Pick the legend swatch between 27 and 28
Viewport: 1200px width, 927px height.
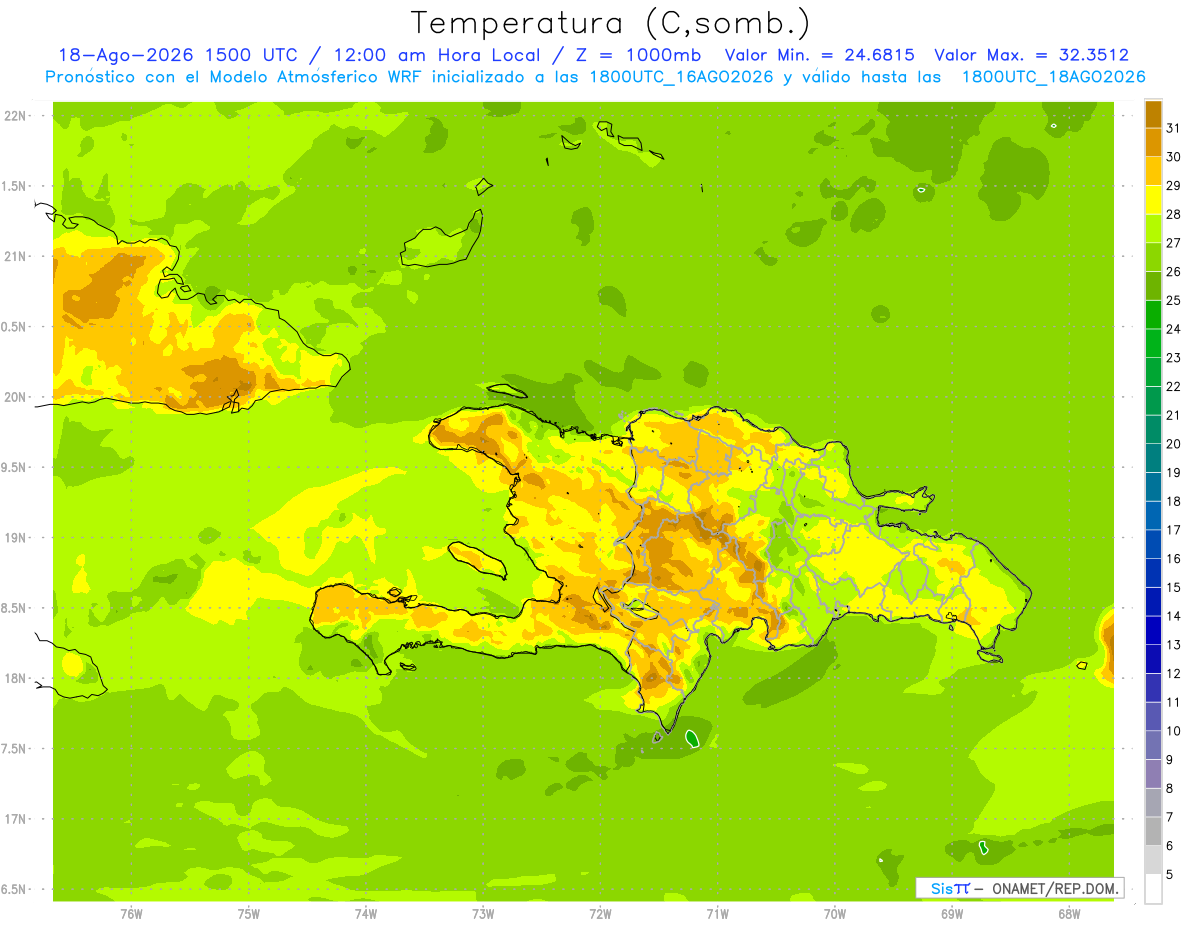tap(1153, 228)
